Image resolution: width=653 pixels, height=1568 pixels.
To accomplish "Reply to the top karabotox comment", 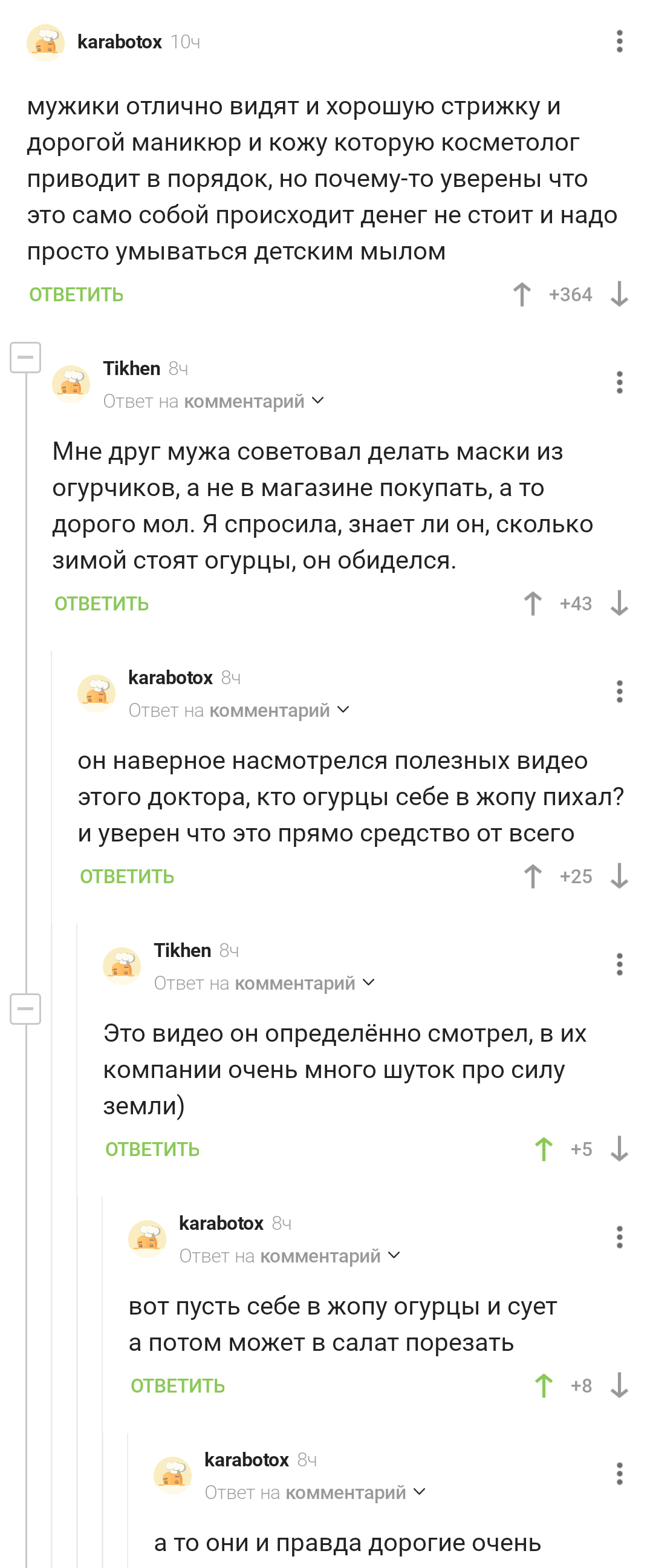I will click(x=77, y=295).
